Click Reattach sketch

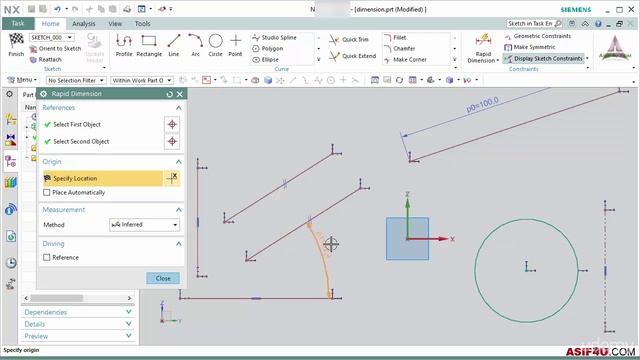pos(46,60)
